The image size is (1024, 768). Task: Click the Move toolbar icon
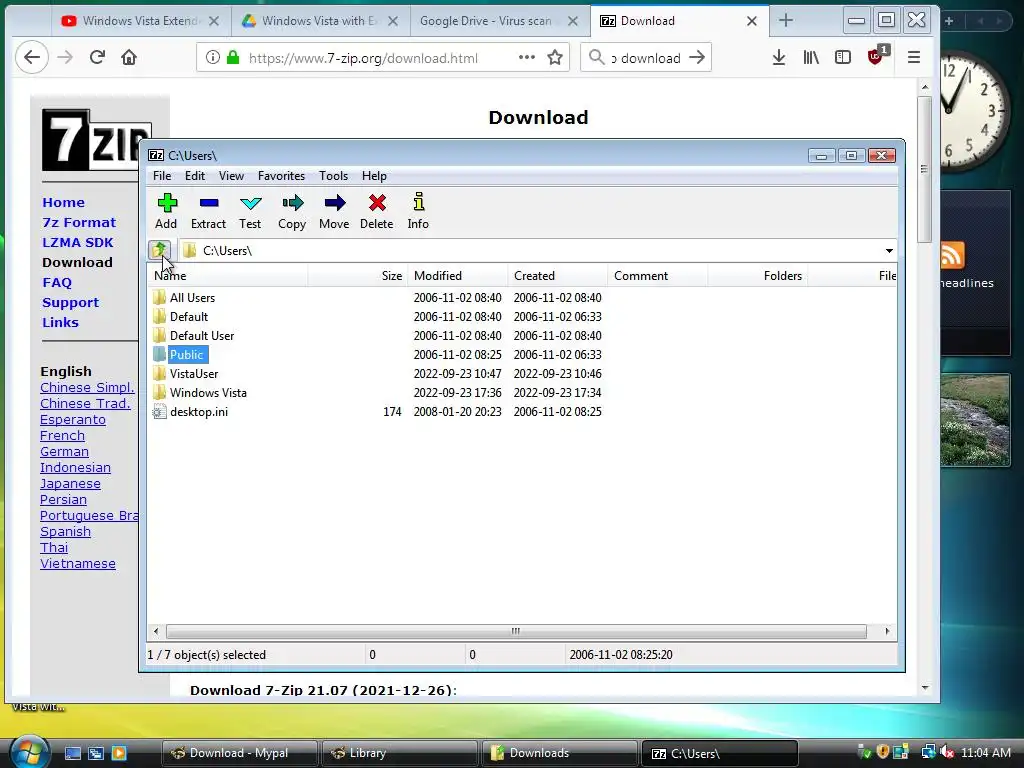(x=334, y=212)
